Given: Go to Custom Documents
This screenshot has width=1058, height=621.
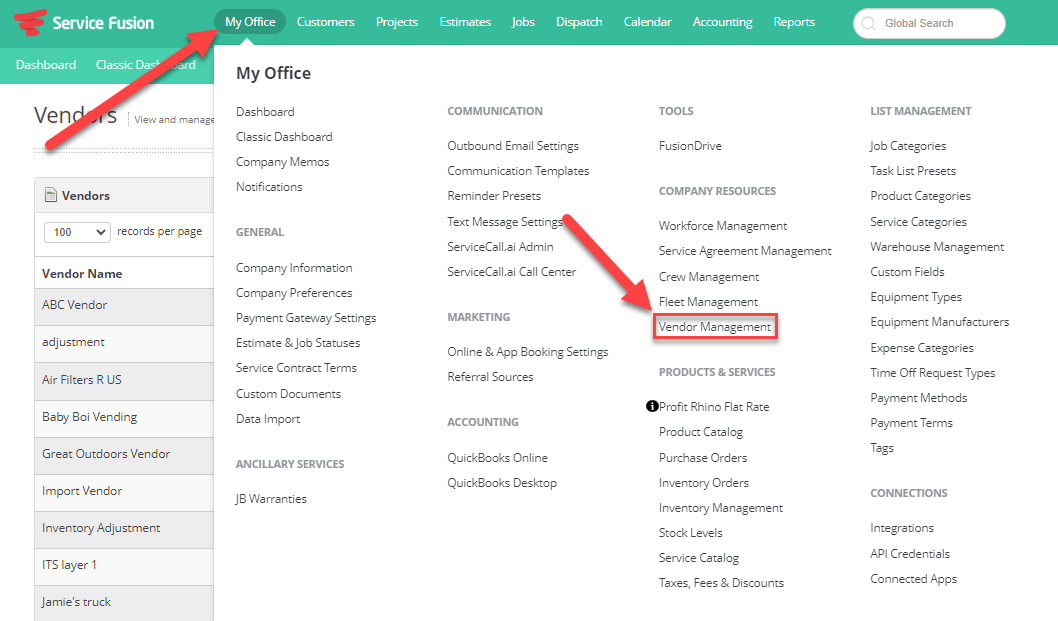Looking at the screenshot, I should [x=288, y=394].
